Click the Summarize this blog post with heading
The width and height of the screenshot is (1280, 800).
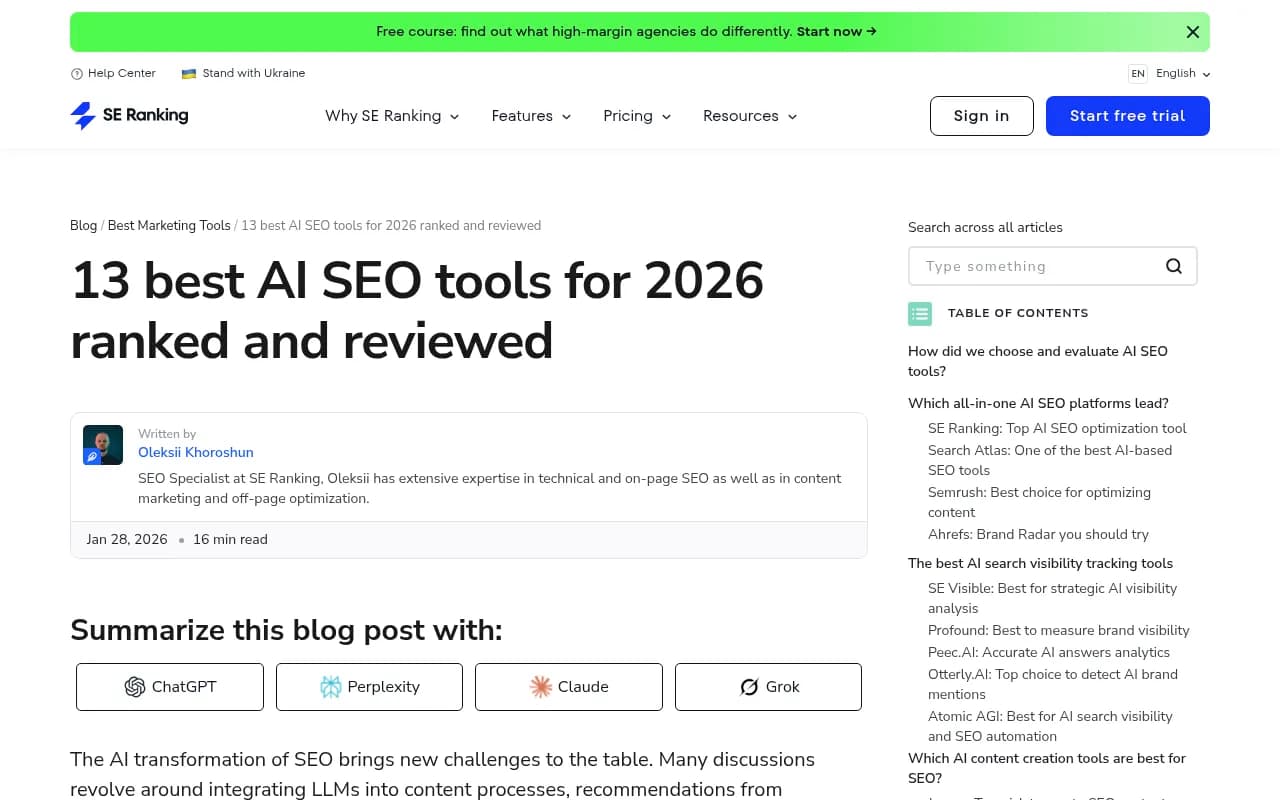click(286, 630)
